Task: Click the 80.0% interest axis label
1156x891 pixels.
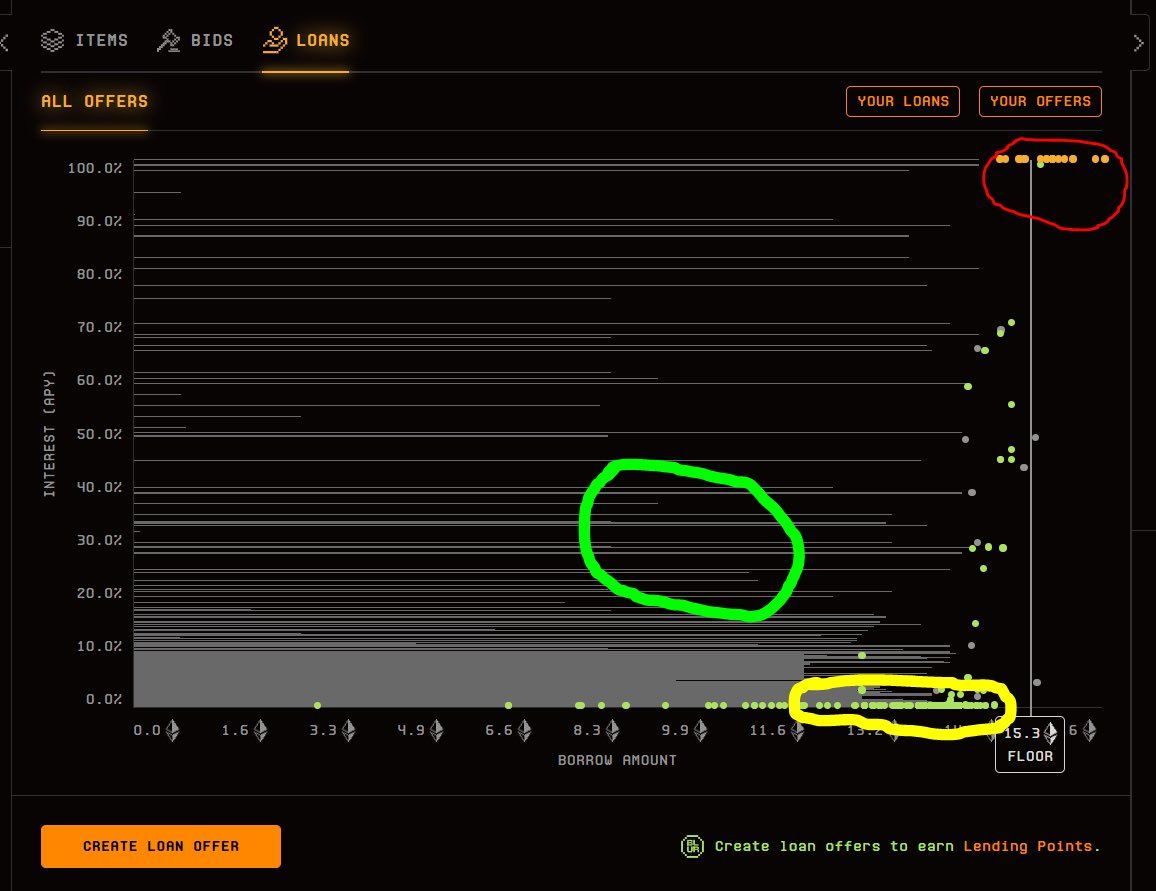Action: coord(99,274)
